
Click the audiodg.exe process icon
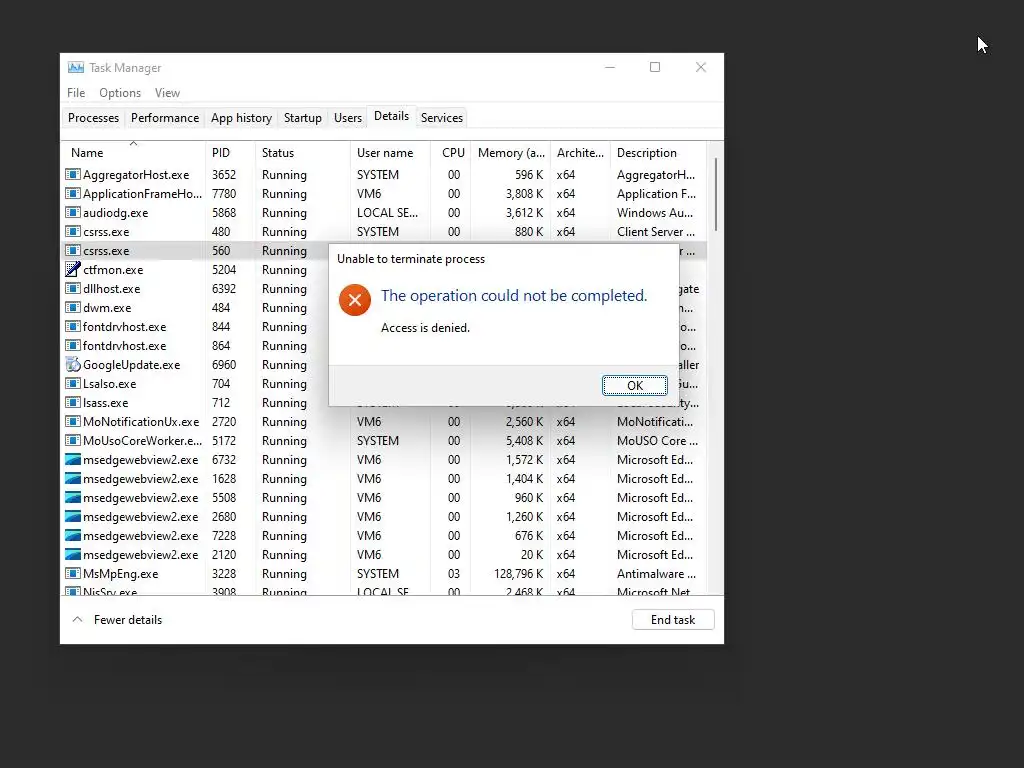pos(72,212)
